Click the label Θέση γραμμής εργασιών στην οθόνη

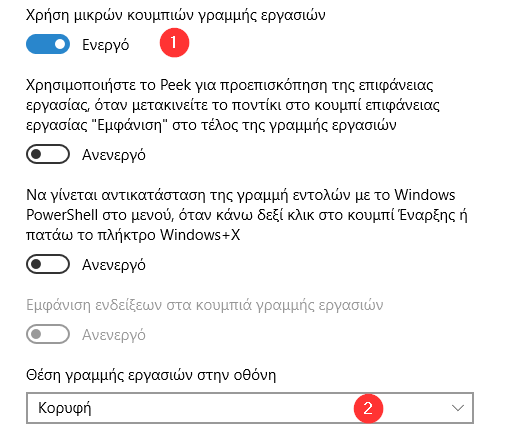(151, 375)
